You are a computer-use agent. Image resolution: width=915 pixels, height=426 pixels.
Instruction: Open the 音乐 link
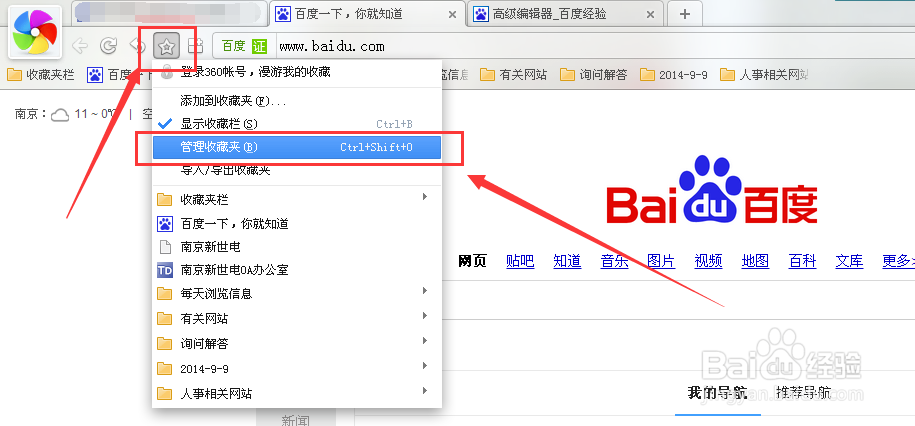614,261
